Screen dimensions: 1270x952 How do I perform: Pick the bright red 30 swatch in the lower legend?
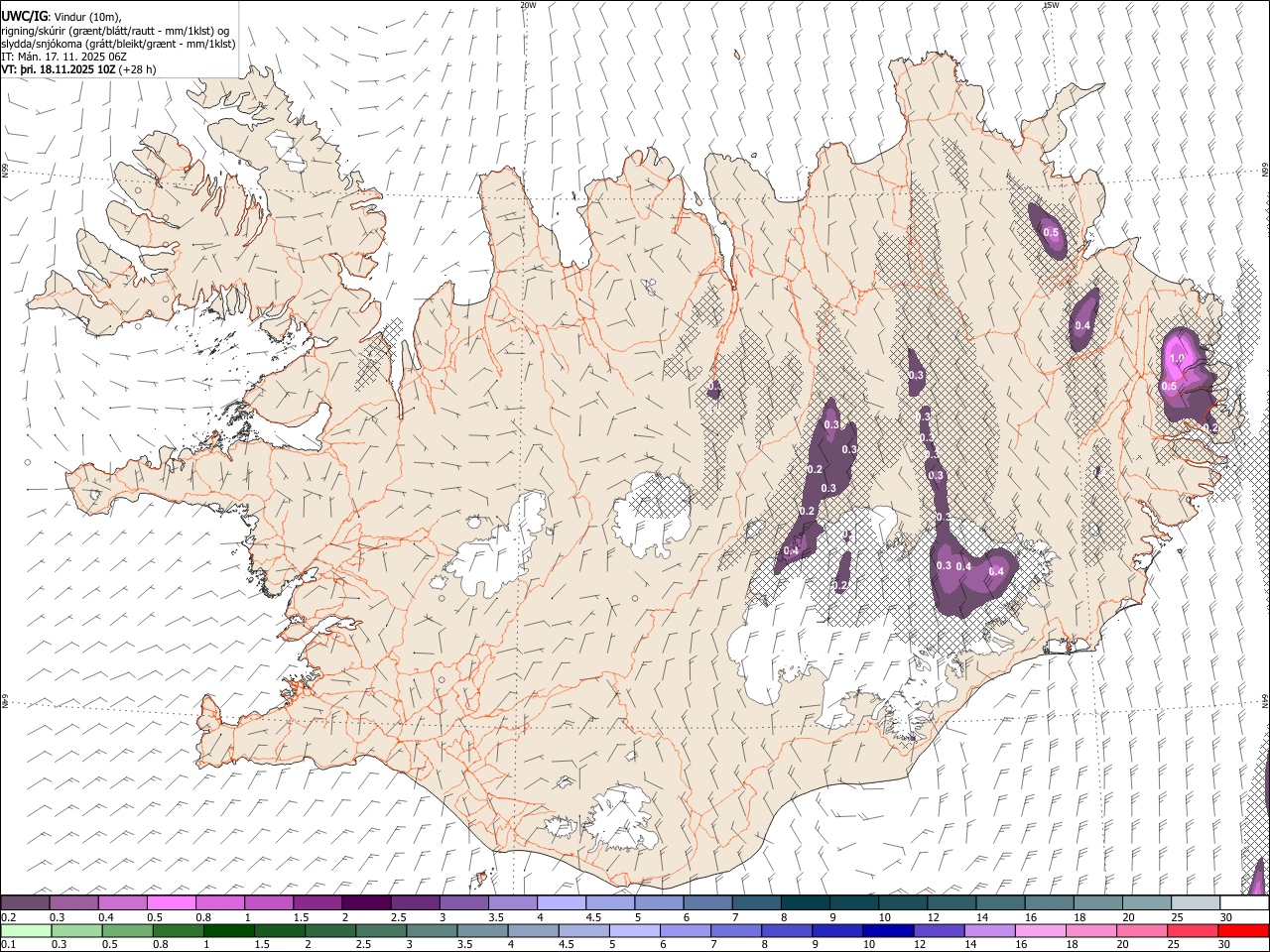[1243, 930]
